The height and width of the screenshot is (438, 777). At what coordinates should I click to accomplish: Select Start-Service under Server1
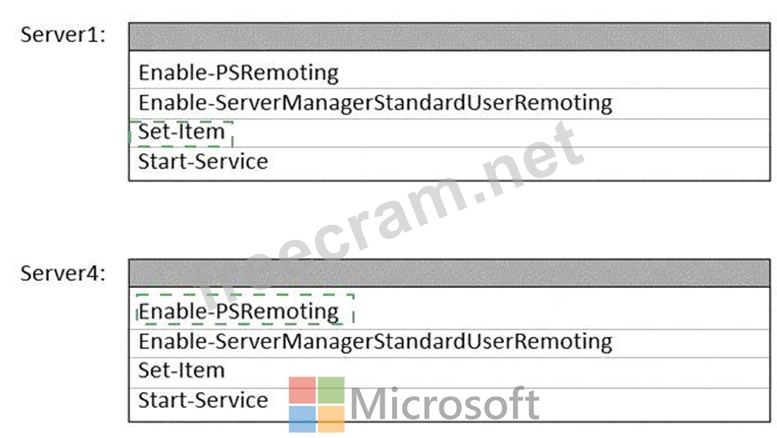[203, 161]
